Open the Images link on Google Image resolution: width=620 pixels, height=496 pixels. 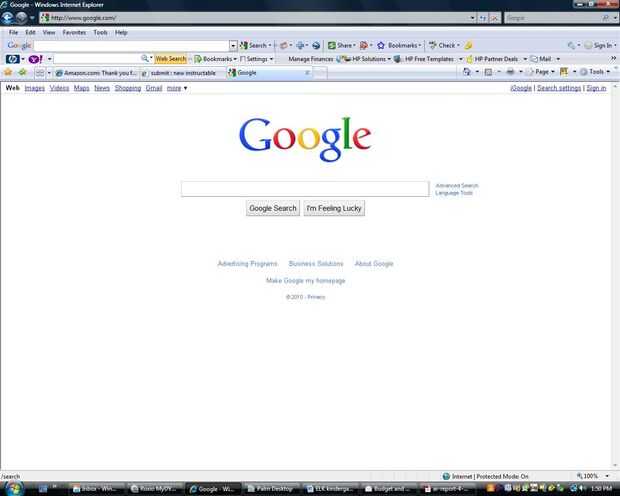coord(34,88)
